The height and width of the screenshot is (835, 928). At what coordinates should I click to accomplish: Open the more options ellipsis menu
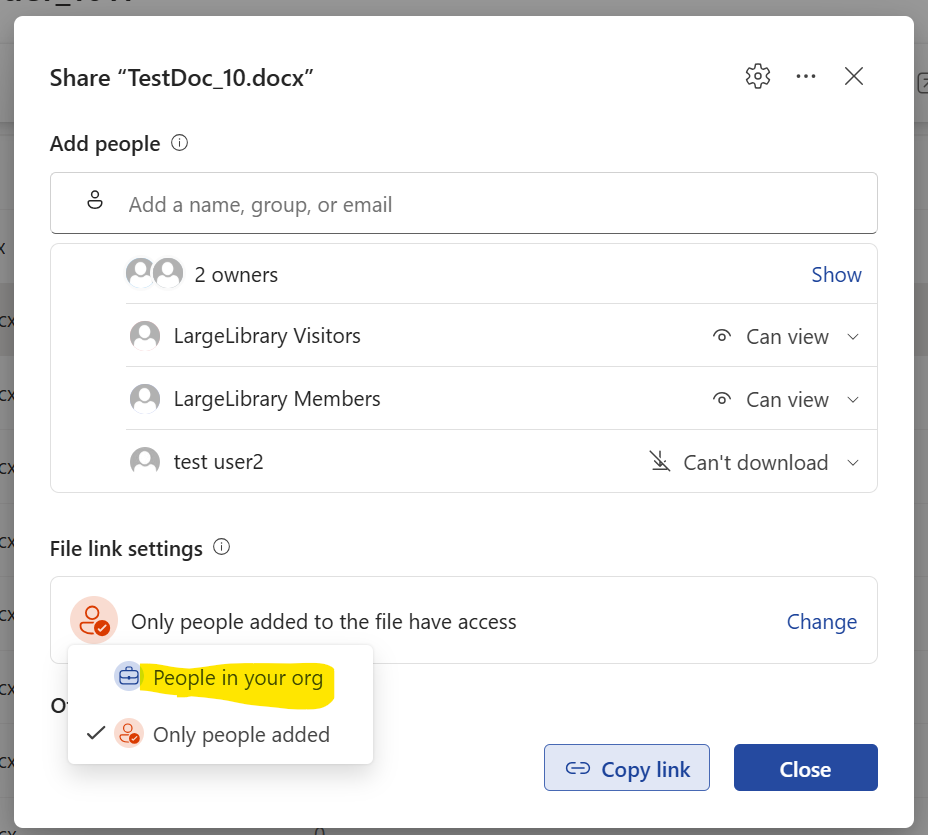(805, 76)
